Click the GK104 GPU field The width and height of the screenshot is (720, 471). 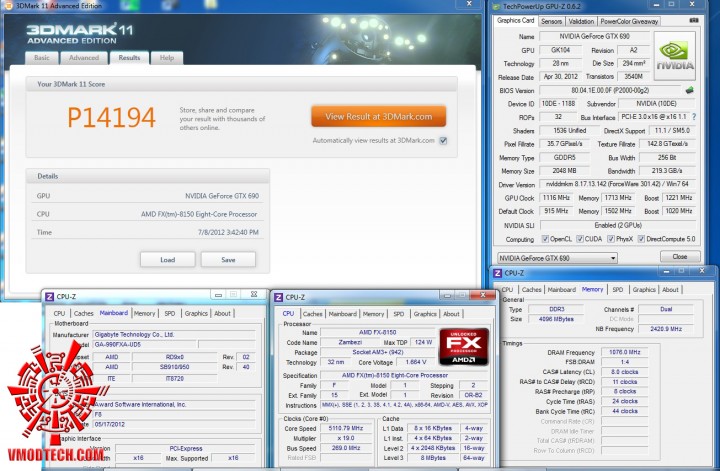point(560,50)
